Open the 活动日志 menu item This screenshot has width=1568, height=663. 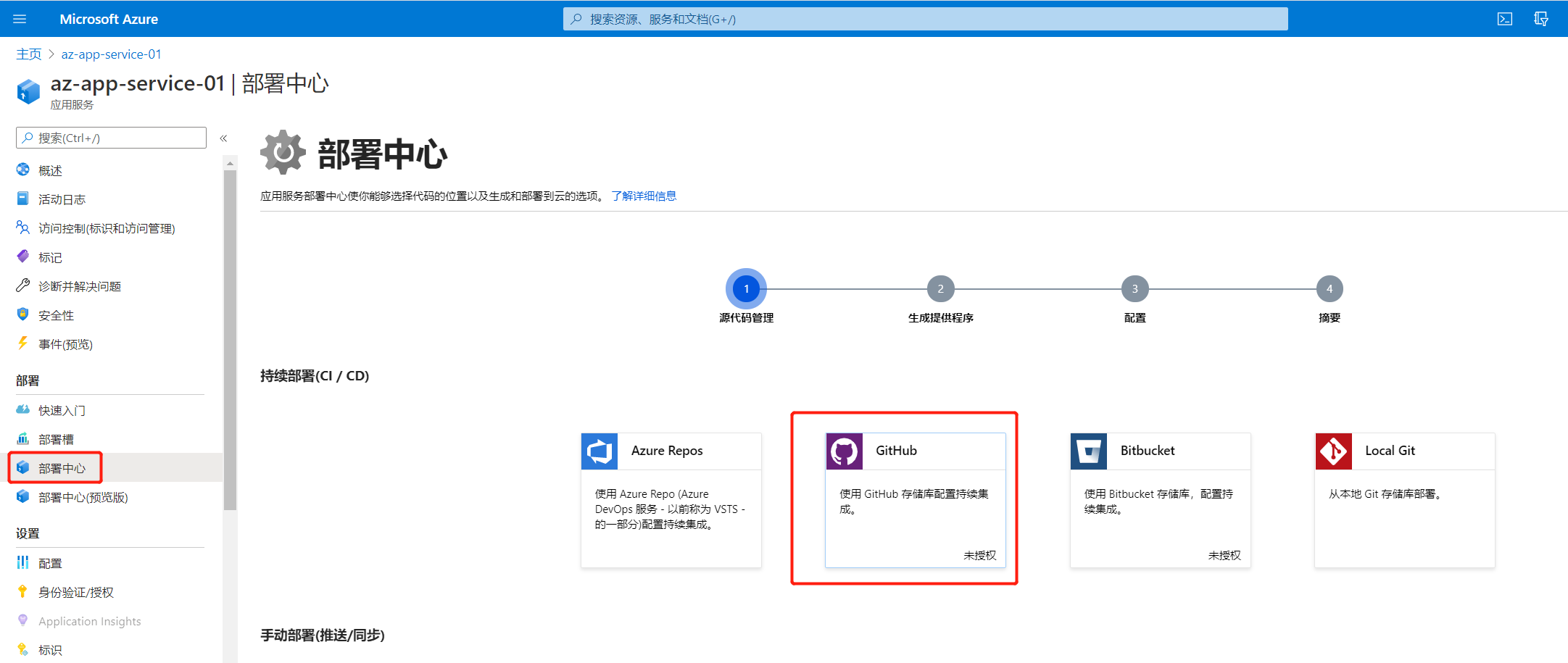(62, 199)
